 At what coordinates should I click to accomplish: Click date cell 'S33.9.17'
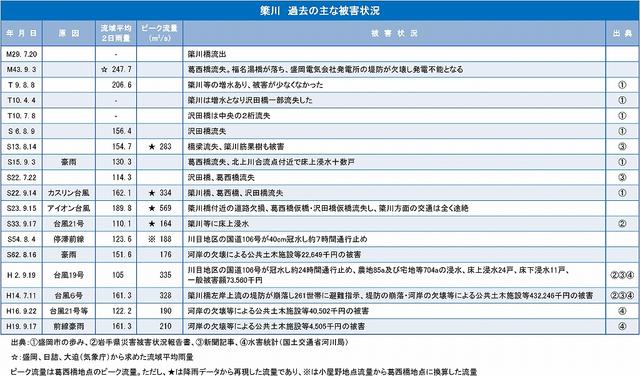click(x=22, y=224)
